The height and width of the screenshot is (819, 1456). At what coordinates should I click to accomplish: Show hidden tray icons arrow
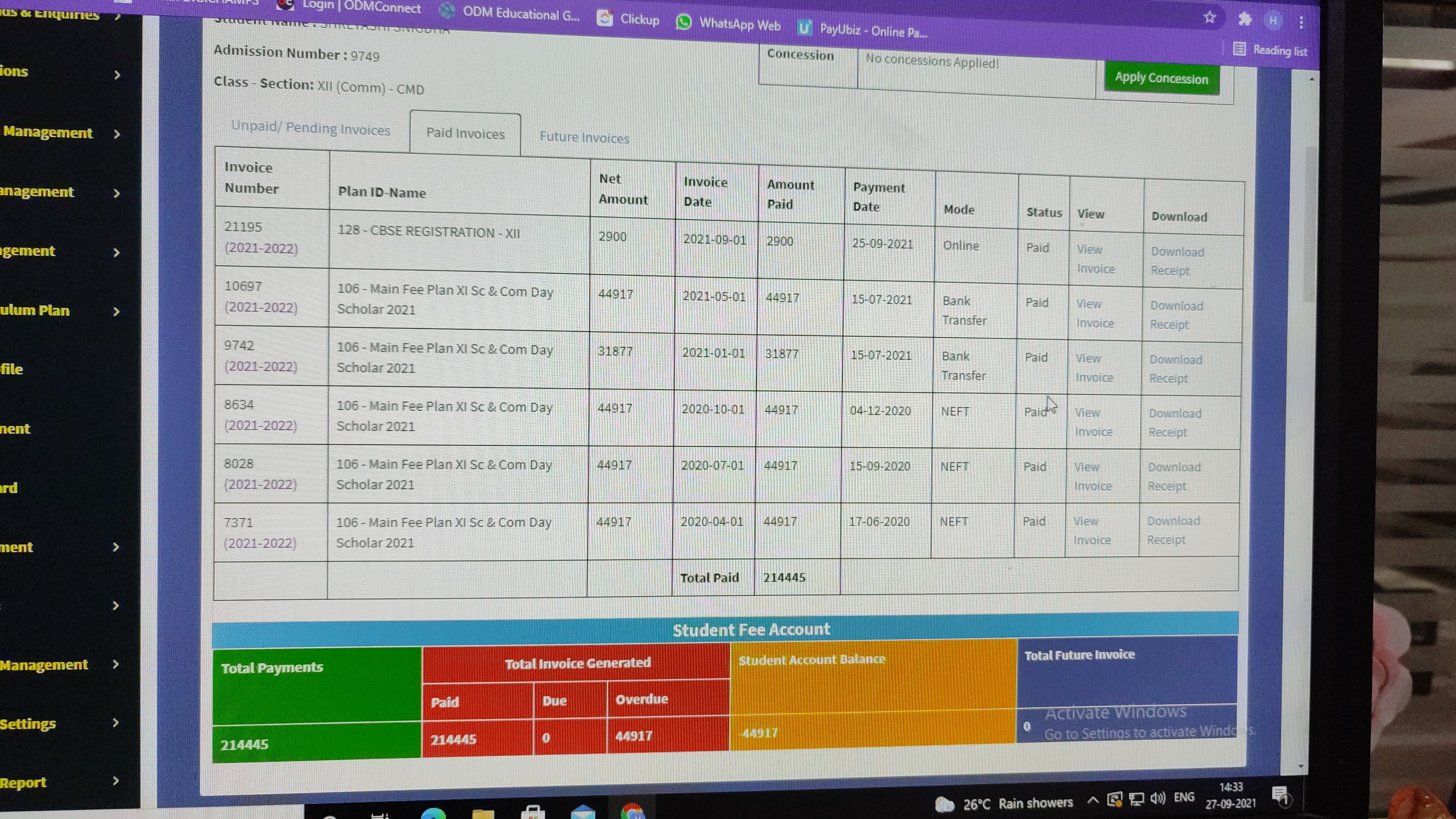point(1092,799)
